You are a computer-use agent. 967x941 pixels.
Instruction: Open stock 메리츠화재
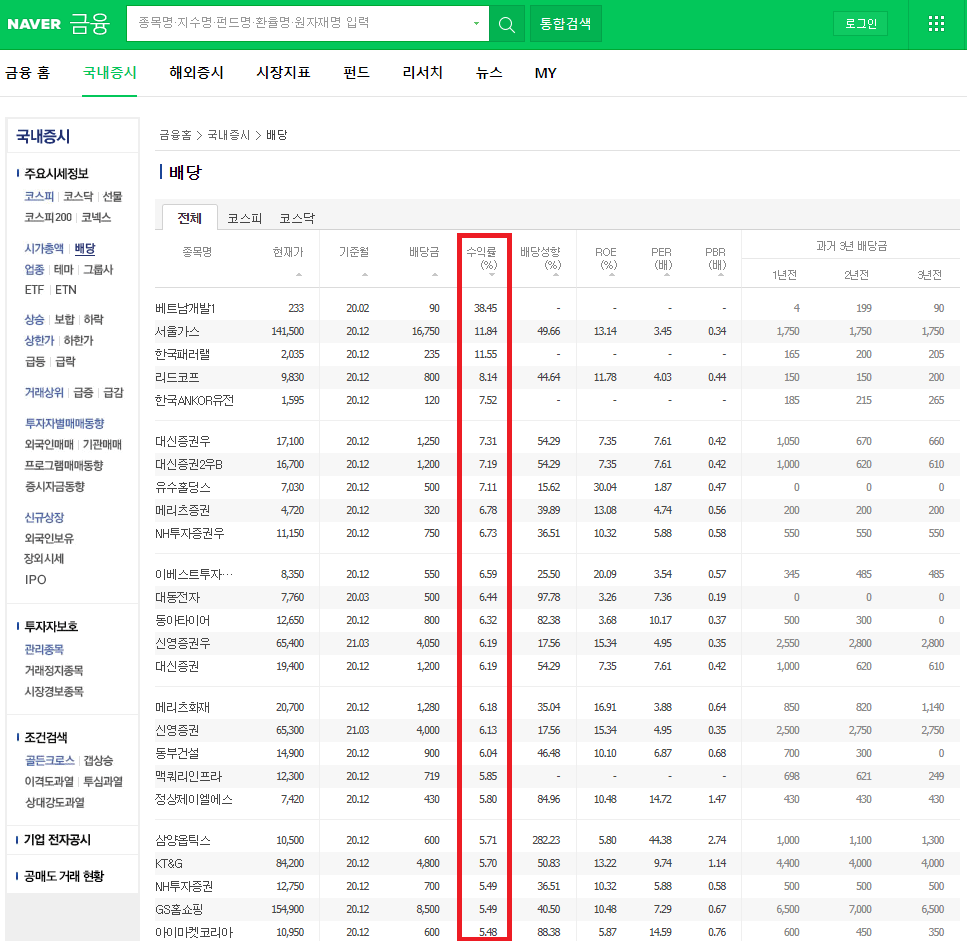coord(183,707)
